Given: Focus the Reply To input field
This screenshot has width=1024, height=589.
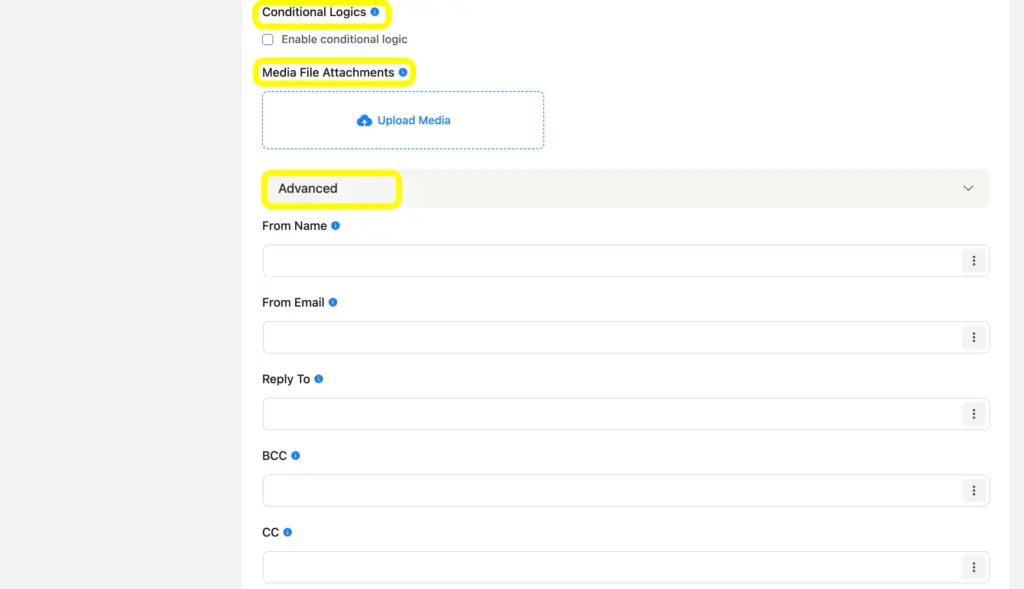Looking at the screenshot, I should tap(626, 414).
